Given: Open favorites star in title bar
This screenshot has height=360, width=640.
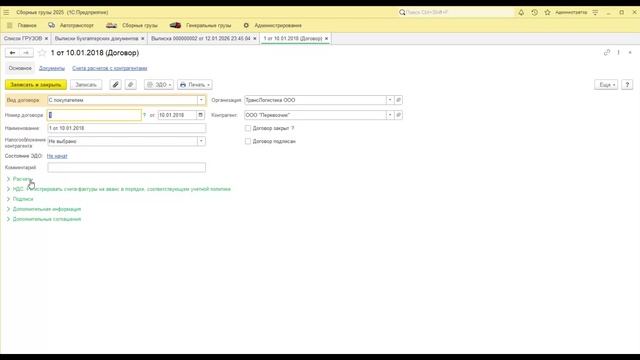Looking at the screenshot, I should tap(547, 12).
